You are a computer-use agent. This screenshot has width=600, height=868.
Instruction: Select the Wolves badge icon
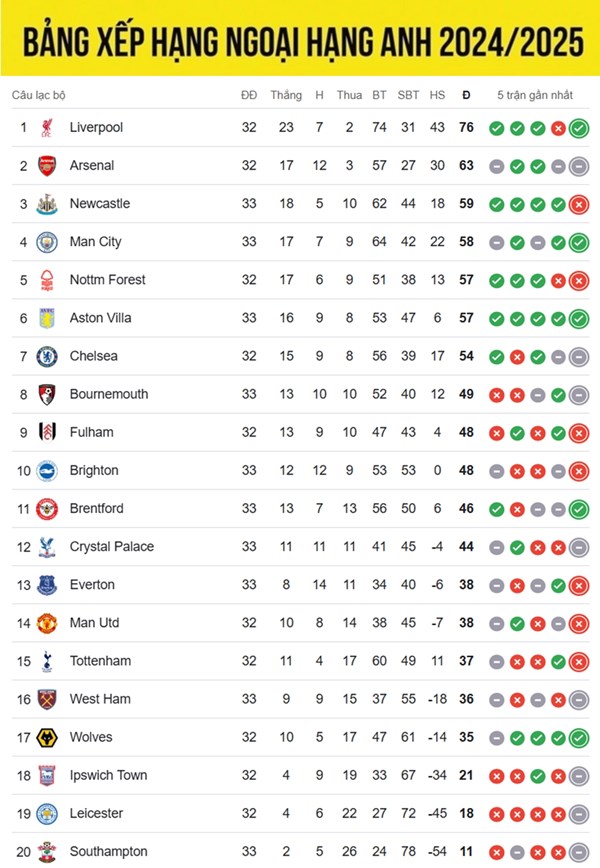click(47, 737)
